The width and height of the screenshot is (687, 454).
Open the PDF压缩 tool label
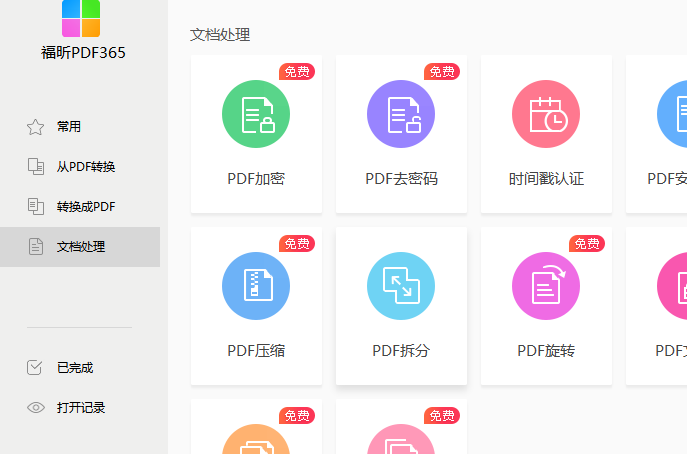pyautogui.click(x=256, y=351)
